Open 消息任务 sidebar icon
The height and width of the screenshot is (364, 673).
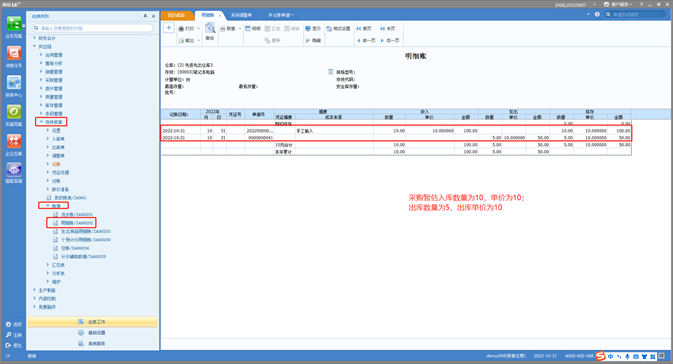pos(14,57)
